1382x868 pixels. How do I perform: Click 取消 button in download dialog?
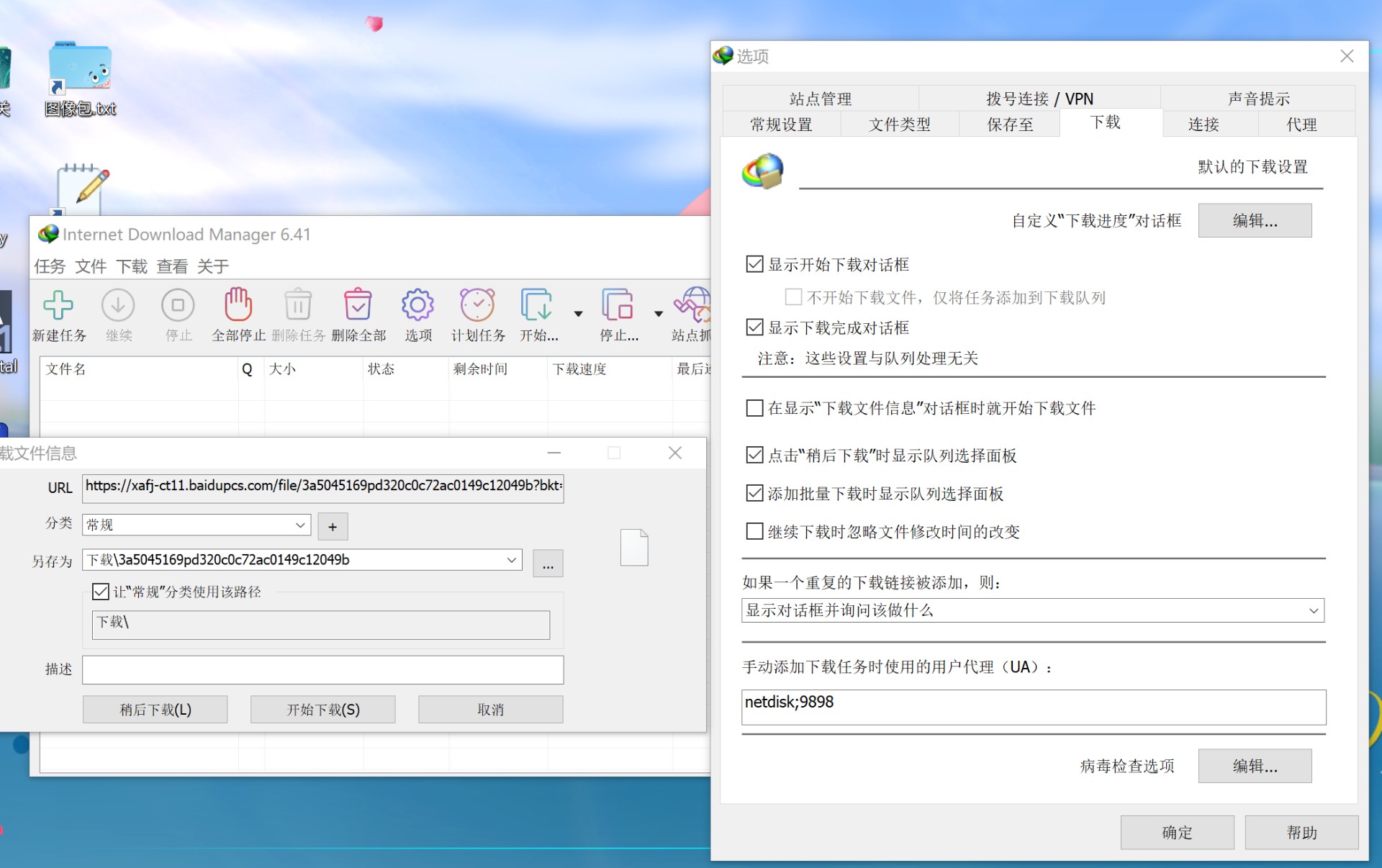(491, 710)
